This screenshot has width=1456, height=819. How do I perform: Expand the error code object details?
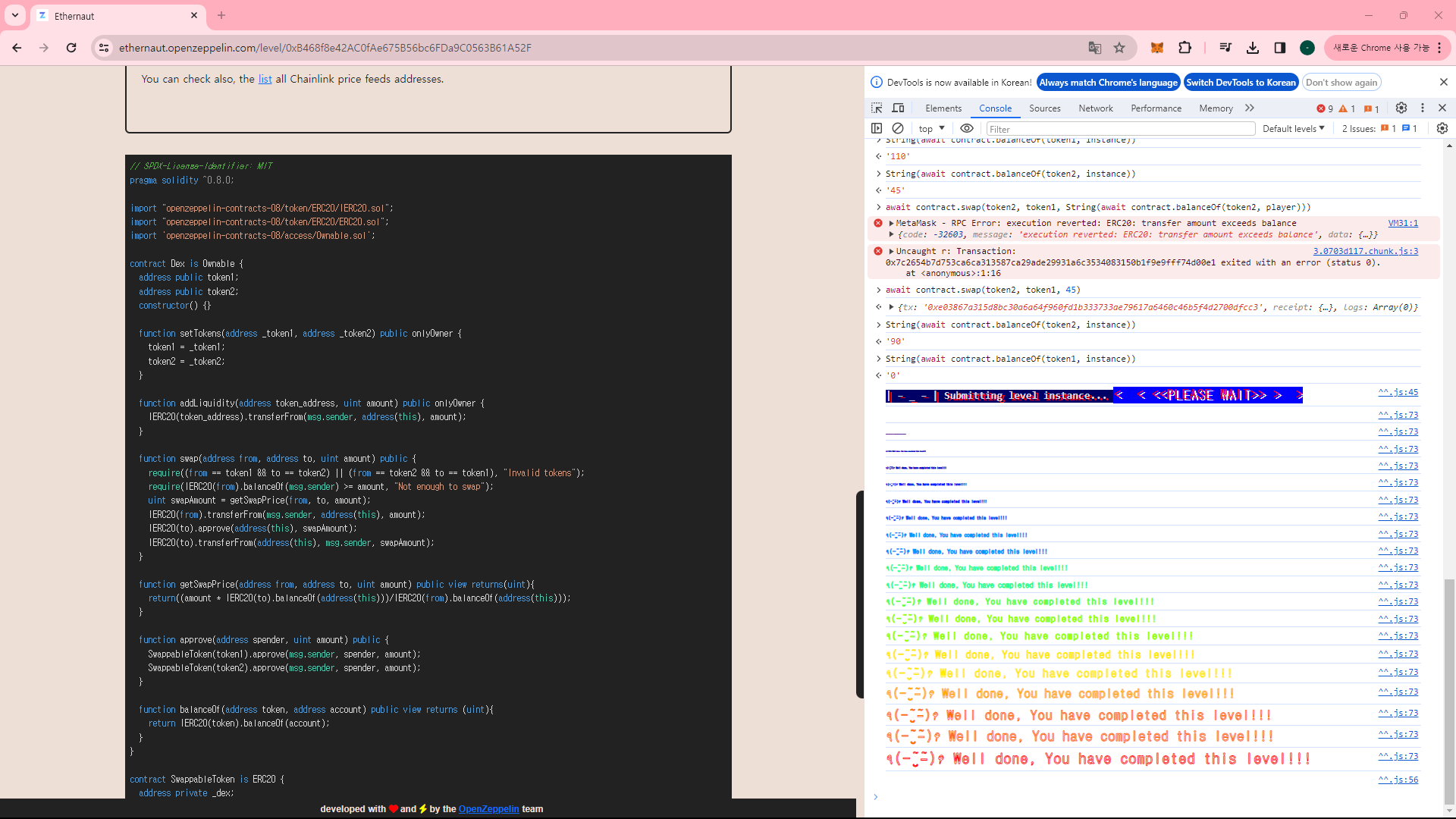click(891, 234)
